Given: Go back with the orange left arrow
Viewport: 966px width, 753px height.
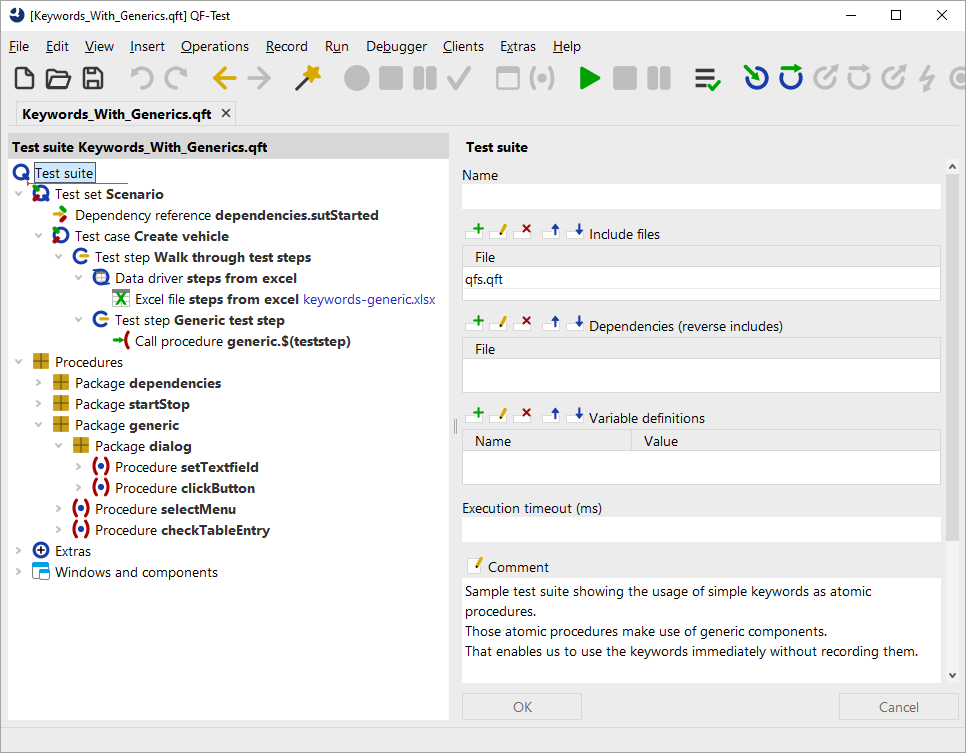Looking at the screenshot, I should coord(224,78).
